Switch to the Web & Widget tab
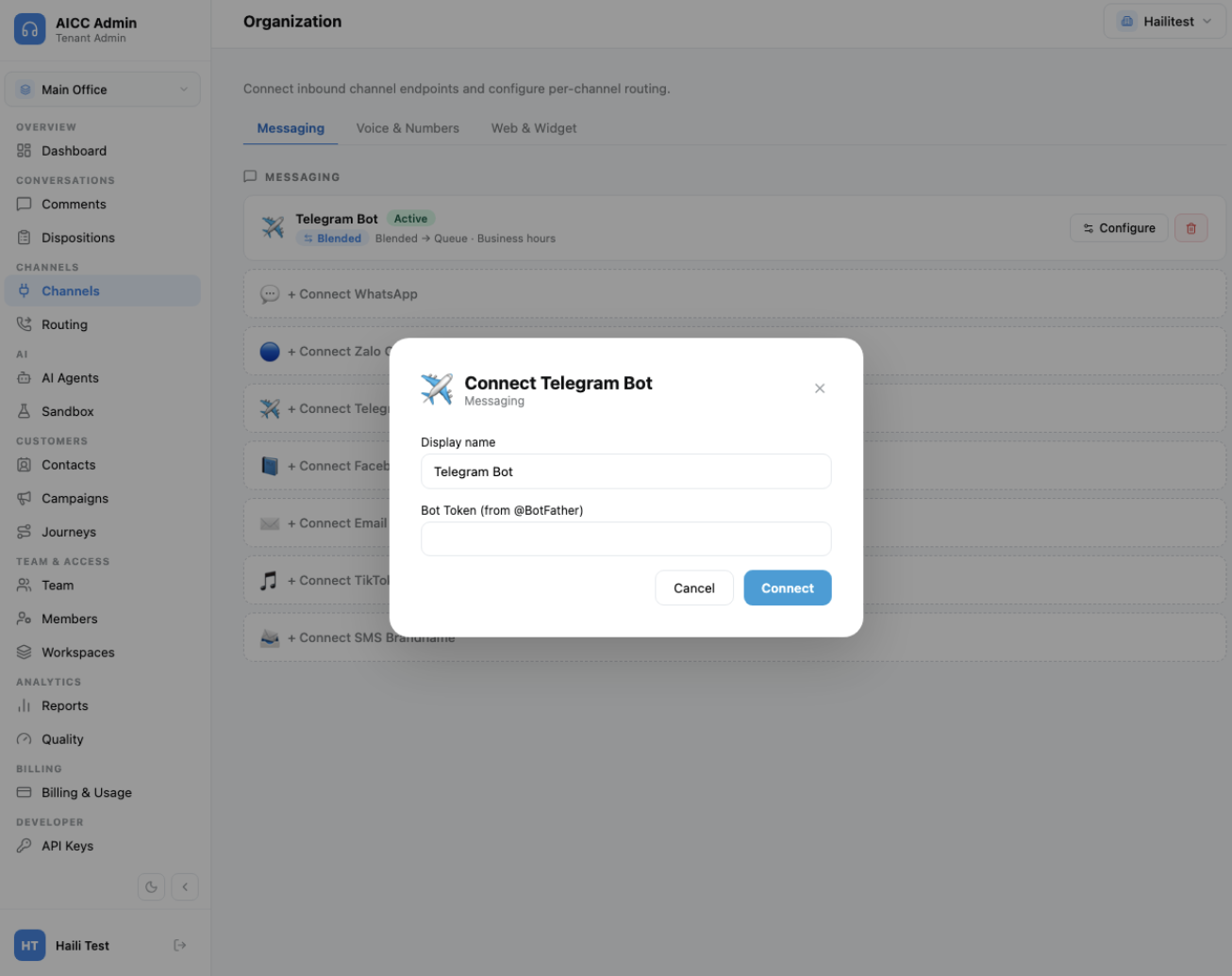This screenshot has width=1232, height=976. coord(534,128)
